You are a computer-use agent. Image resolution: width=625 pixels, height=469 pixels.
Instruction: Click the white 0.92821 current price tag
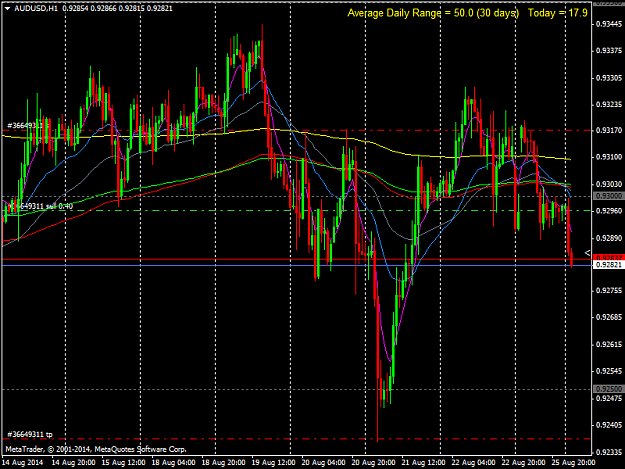tap(609, 265)
